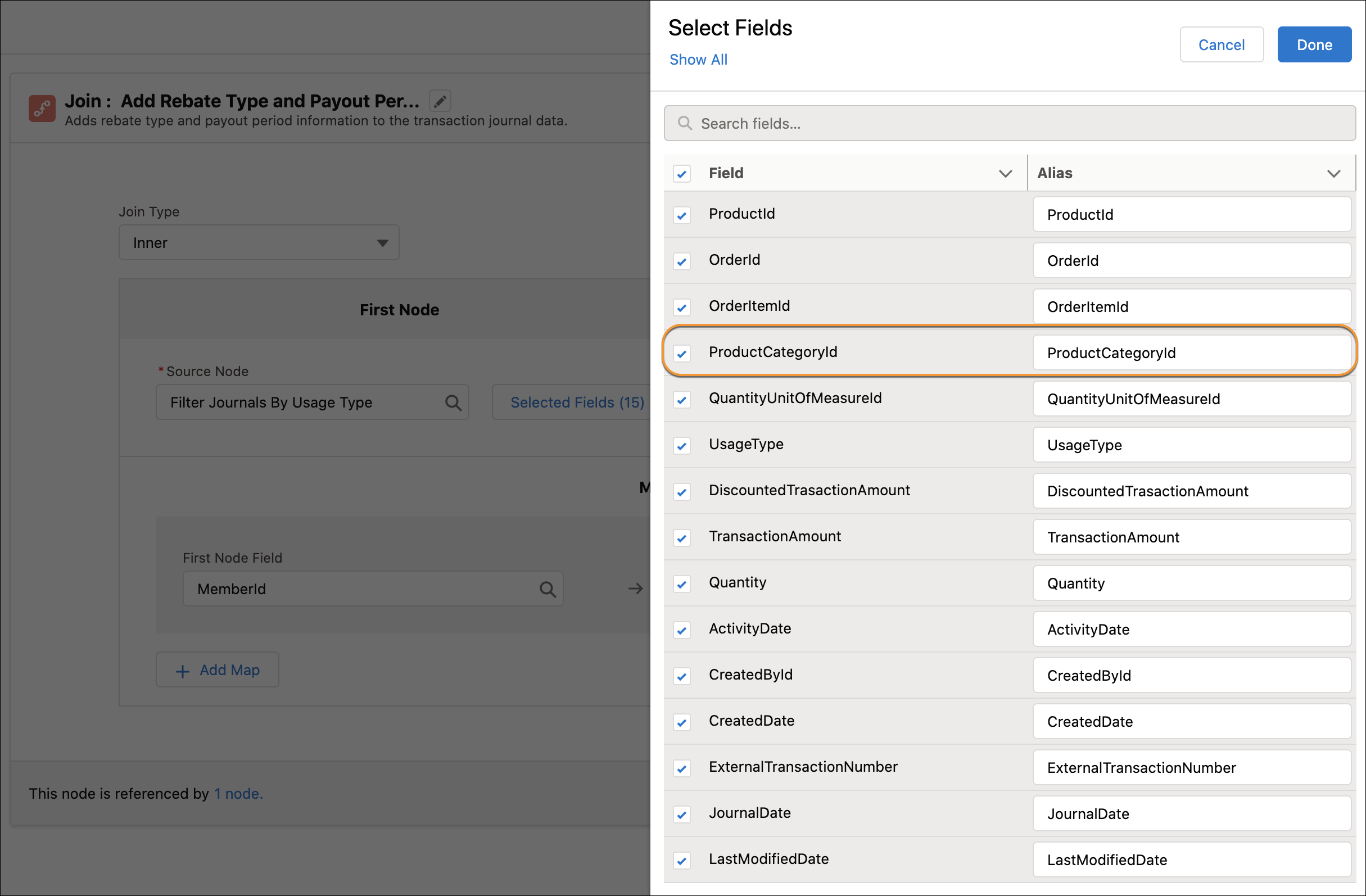
Task: Click the Select Fields panel heading
Action: click(x=730, y=28)
